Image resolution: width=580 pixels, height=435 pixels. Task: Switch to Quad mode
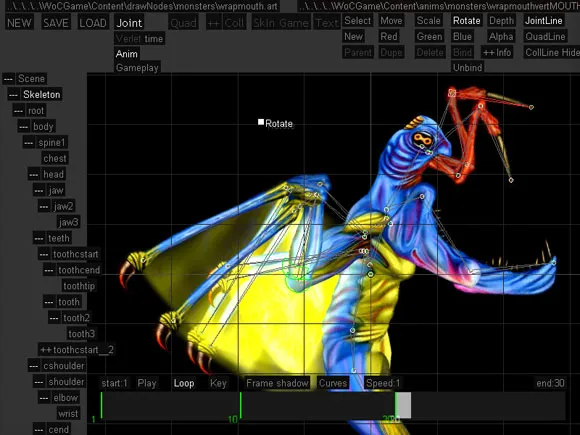click(183, 23)
